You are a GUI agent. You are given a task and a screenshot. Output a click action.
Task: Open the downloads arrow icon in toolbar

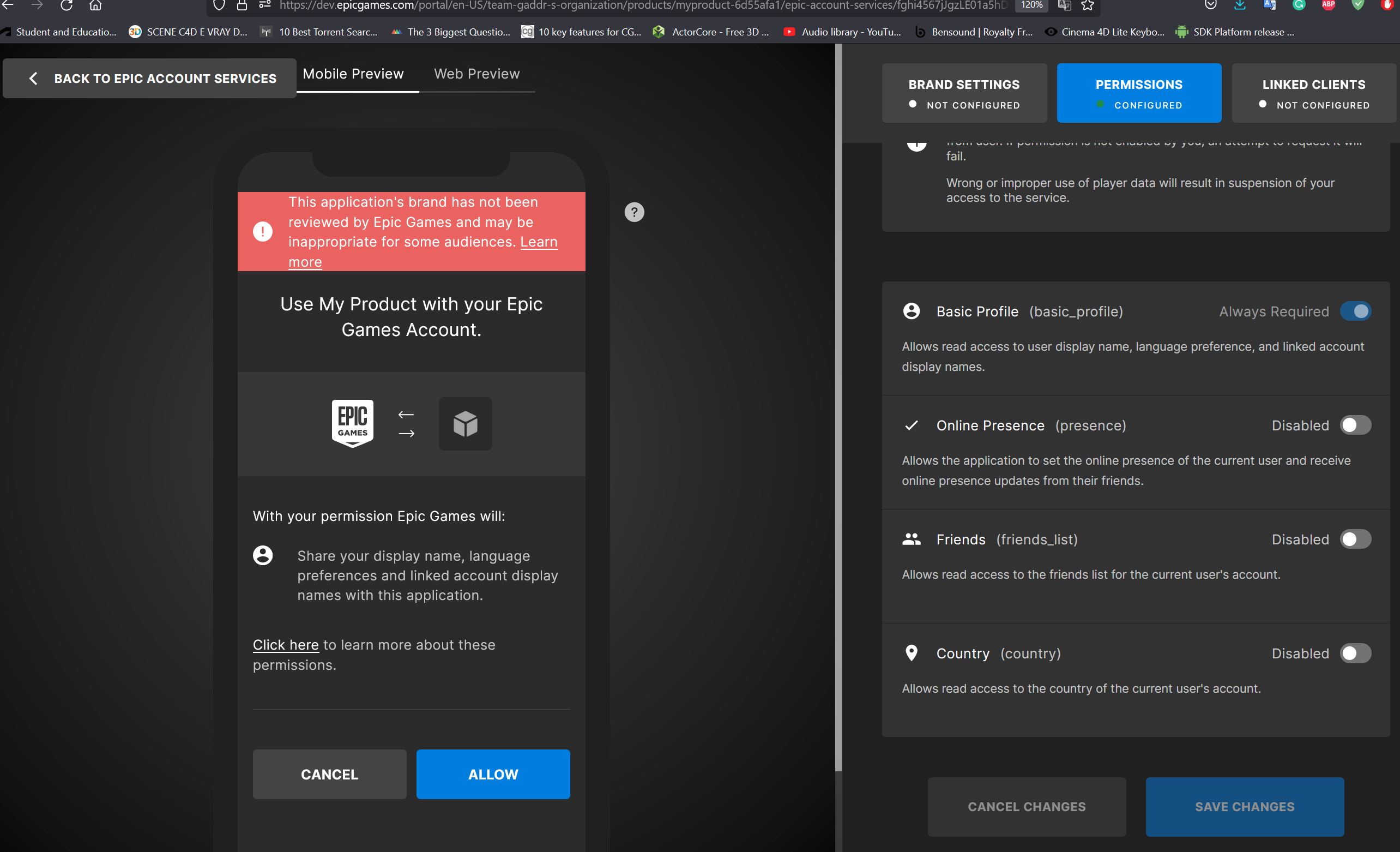coord(1240,5)
